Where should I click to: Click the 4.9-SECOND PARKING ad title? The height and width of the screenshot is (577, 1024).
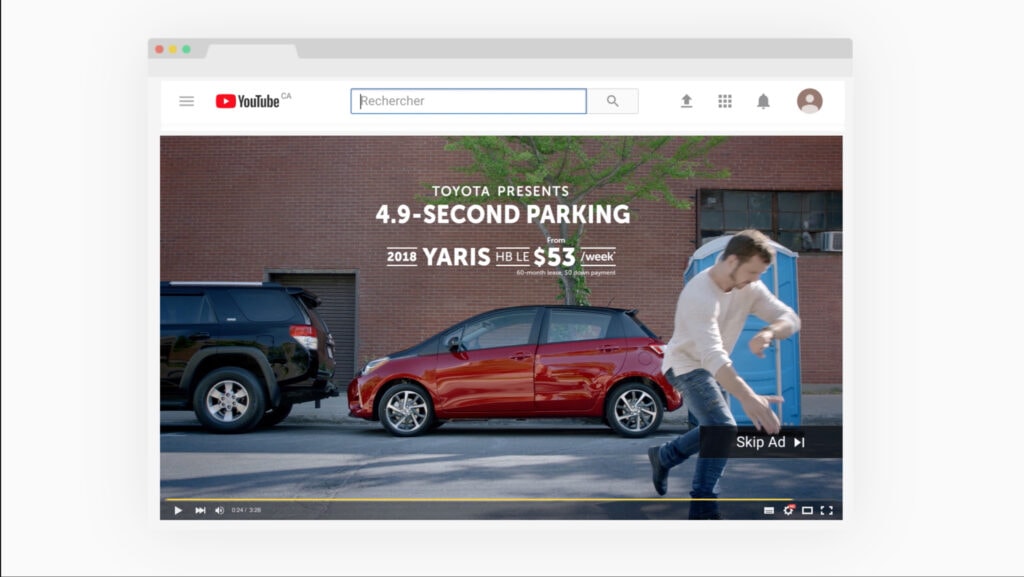pyautogui.click(x=503, y=214)
